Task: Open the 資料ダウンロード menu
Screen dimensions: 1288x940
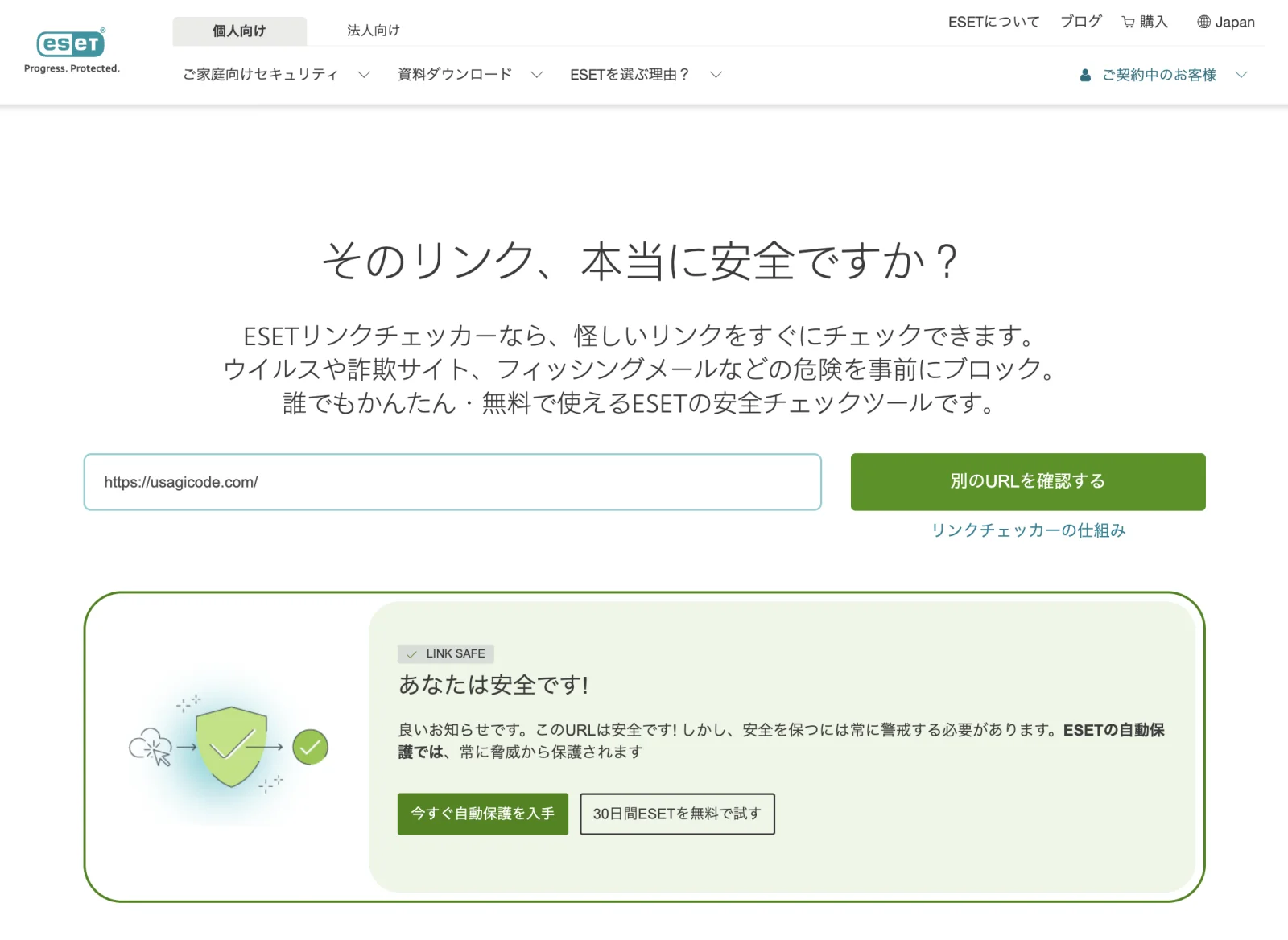Action: click(x=455, y=75)
